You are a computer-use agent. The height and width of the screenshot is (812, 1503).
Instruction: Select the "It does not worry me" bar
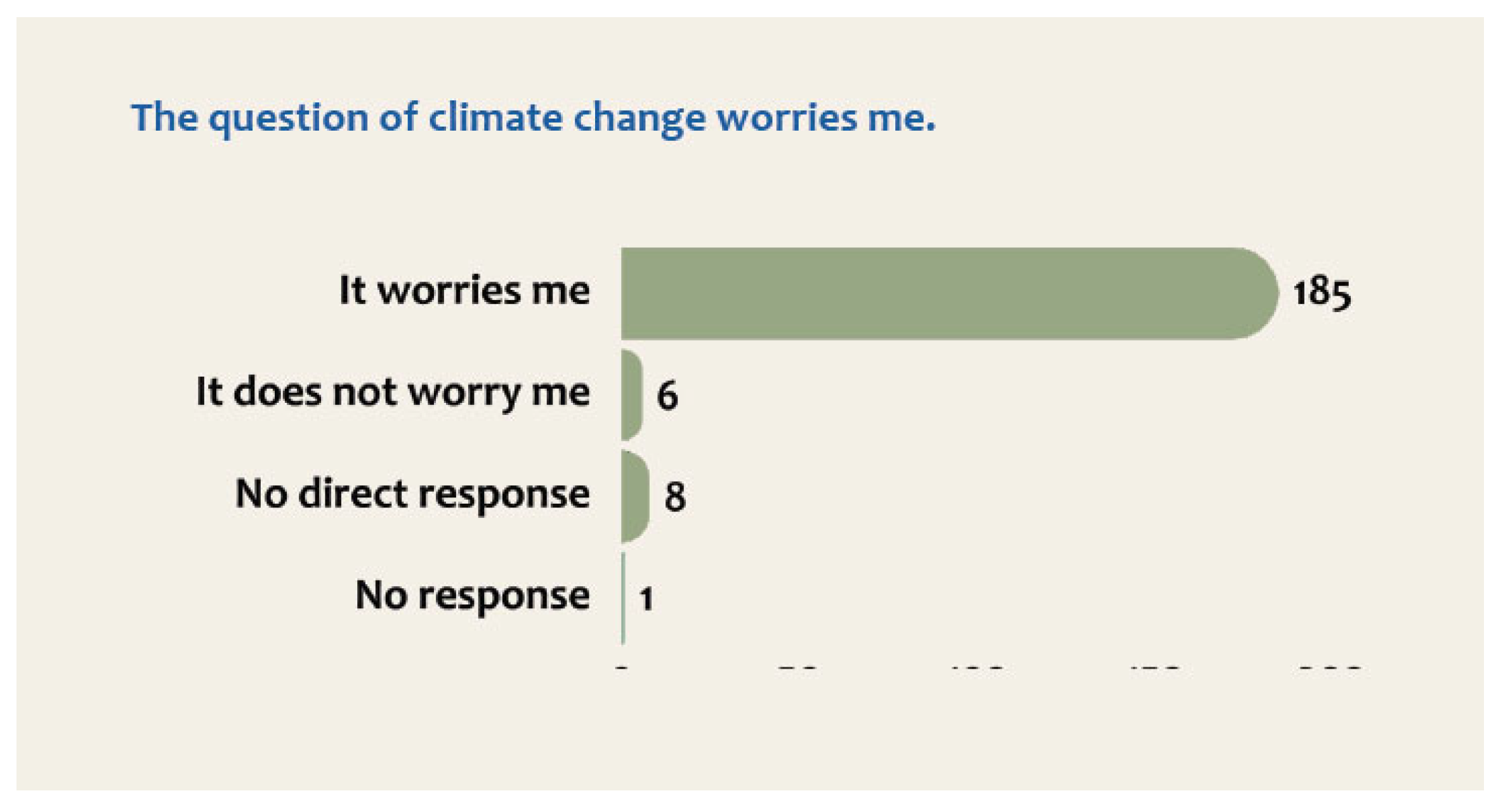click(x=632, y=395)
